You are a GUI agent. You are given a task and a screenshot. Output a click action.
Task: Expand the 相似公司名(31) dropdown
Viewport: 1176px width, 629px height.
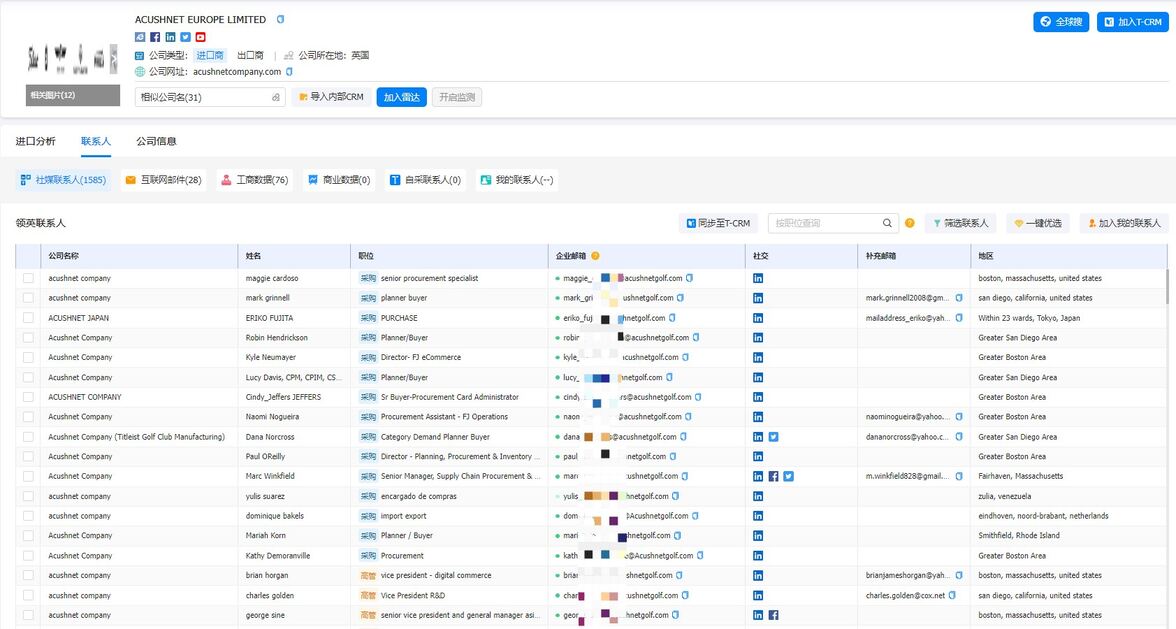(x=210, y=97)
